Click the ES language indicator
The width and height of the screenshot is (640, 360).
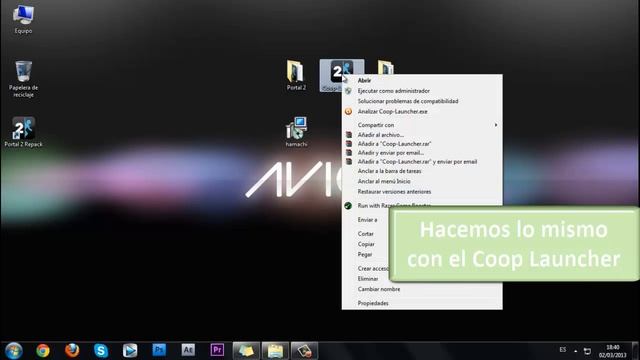(x=563, y=350)
